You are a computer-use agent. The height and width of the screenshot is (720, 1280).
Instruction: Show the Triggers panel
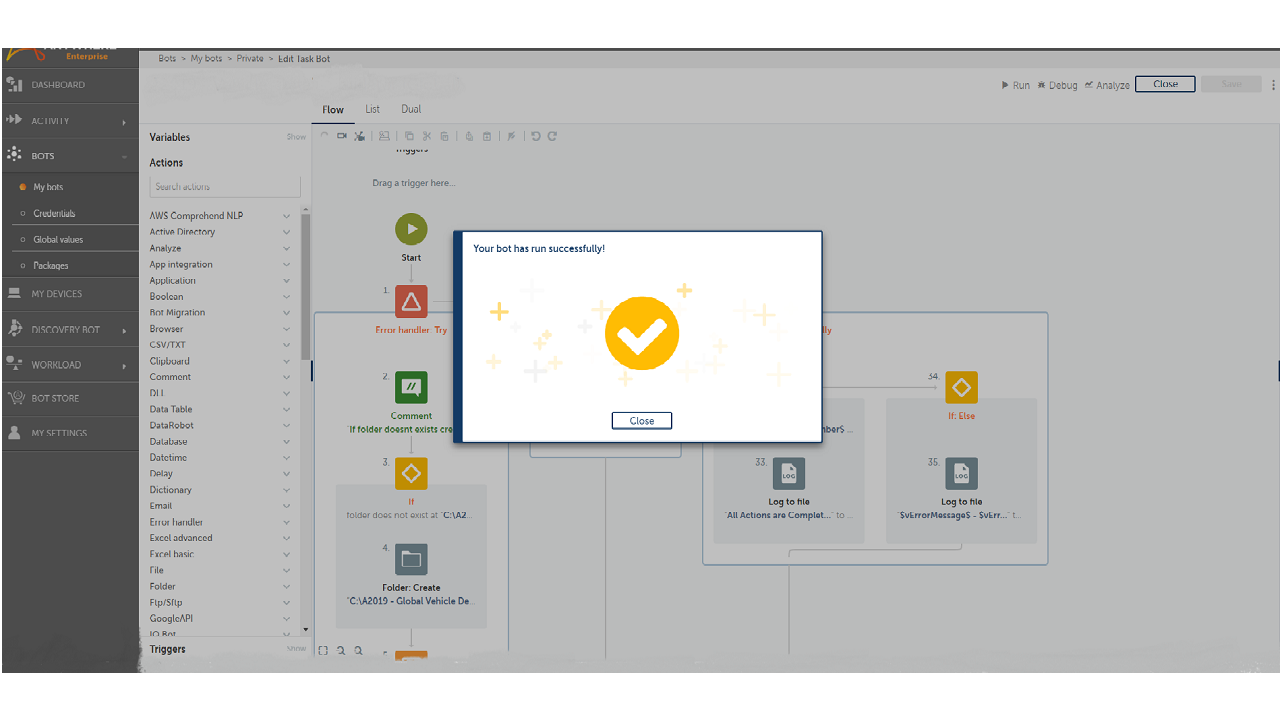296,649
